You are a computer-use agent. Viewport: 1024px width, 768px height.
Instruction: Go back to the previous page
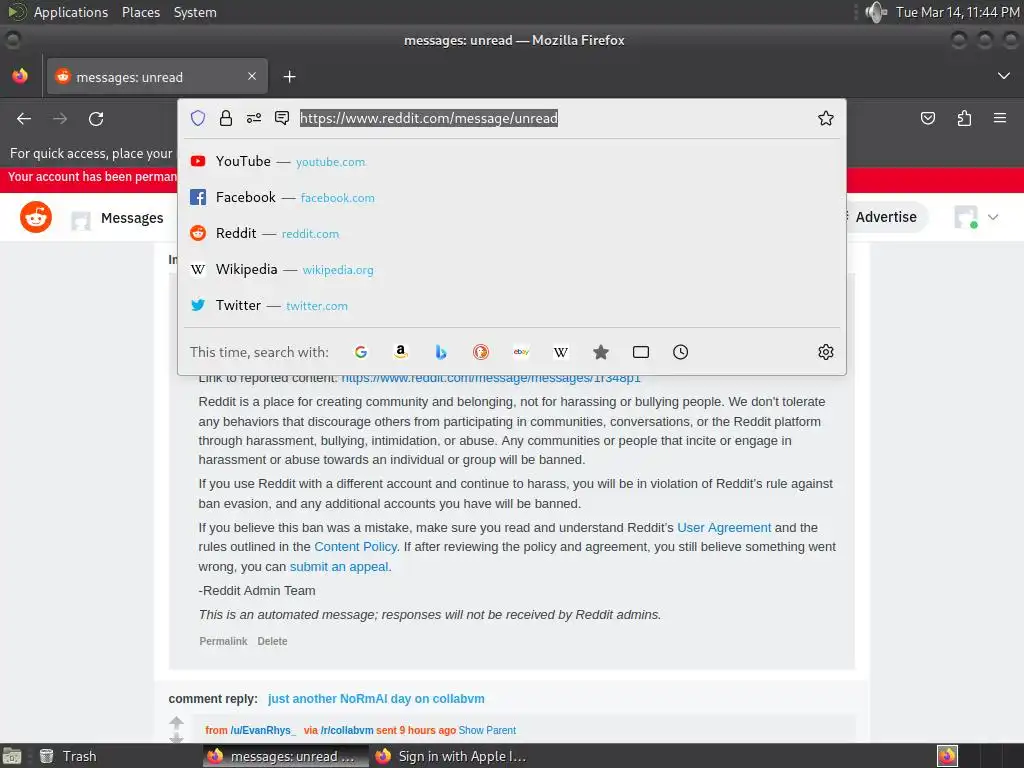[x=24, y=118]
